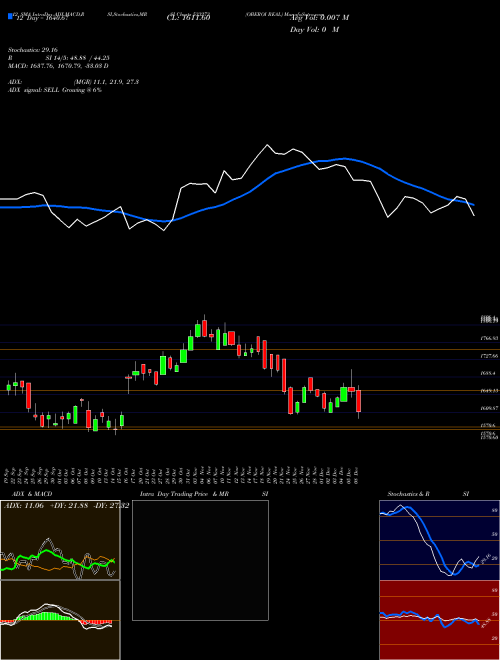
Task: Click the MACD: 1687.76, 1670.79 values line
Action: tap(58, 66)
